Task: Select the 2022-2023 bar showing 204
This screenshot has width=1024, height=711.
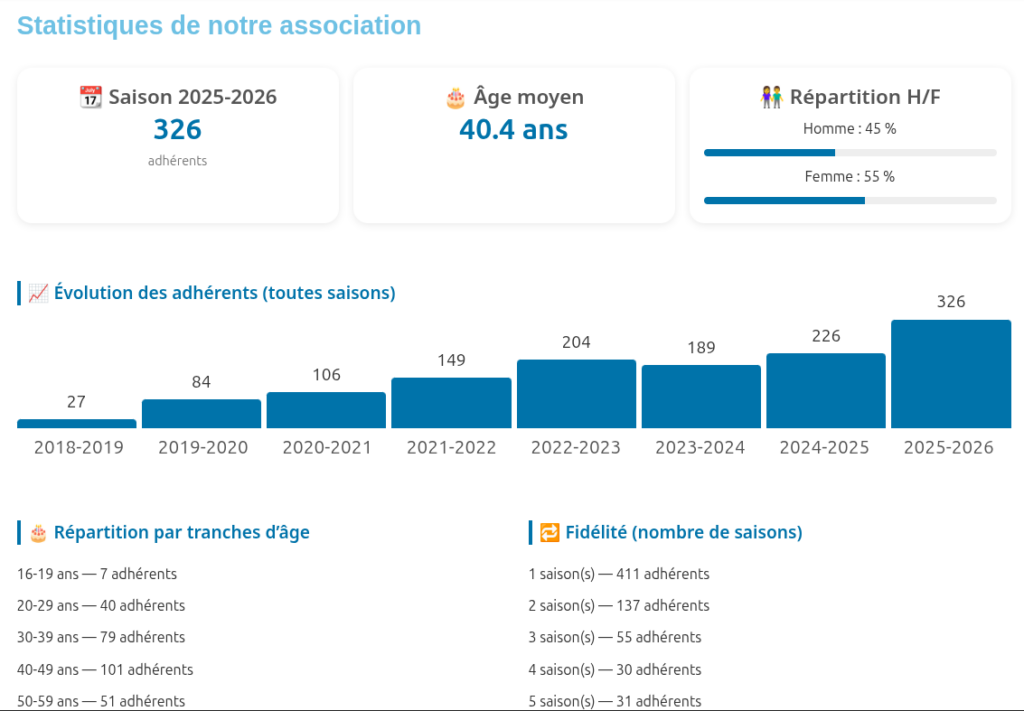Action: pyautogui.click(x=576, y=394)
